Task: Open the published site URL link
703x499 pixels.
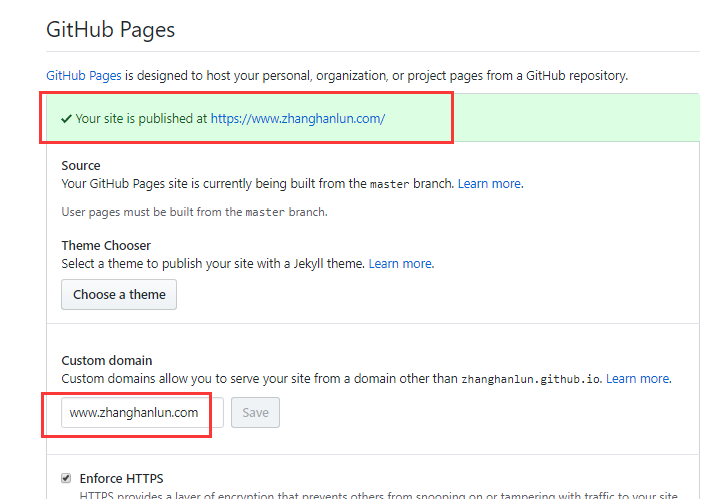Action: pos(297,118)
